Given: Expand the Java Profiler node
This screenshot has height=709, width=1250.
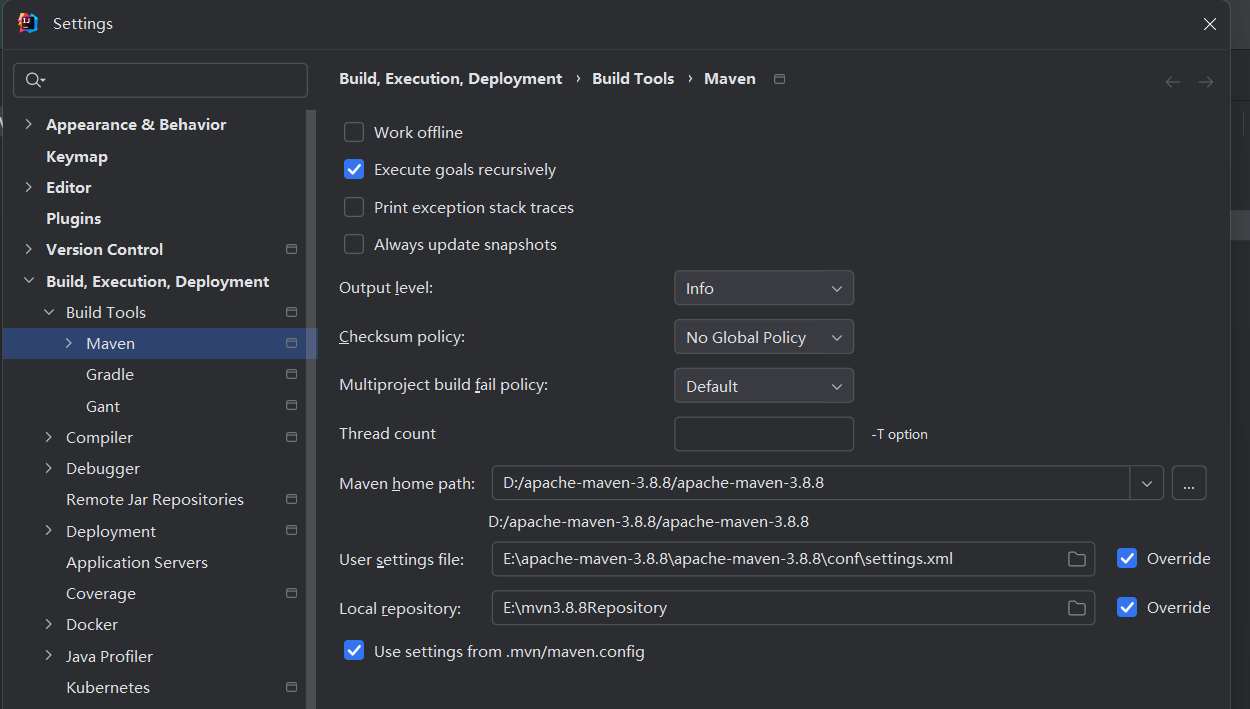Looking at the screenshot, I should [x=48, y=656].
